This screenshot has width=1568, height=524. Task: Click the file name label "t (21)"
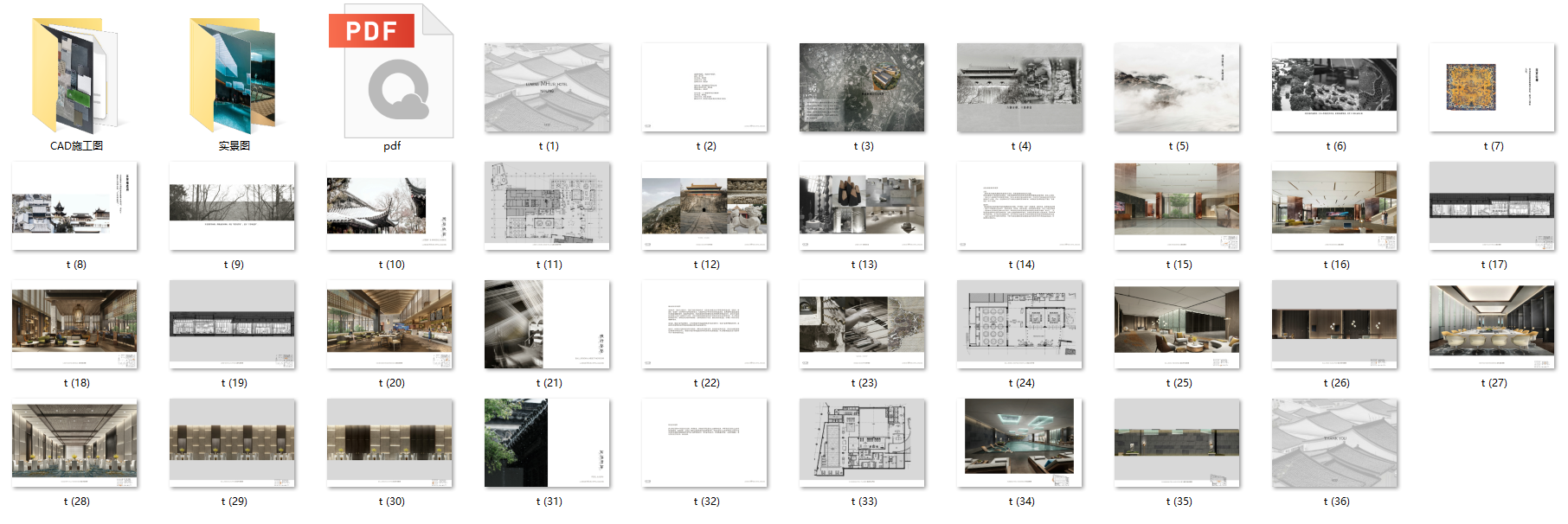[549, 383]
